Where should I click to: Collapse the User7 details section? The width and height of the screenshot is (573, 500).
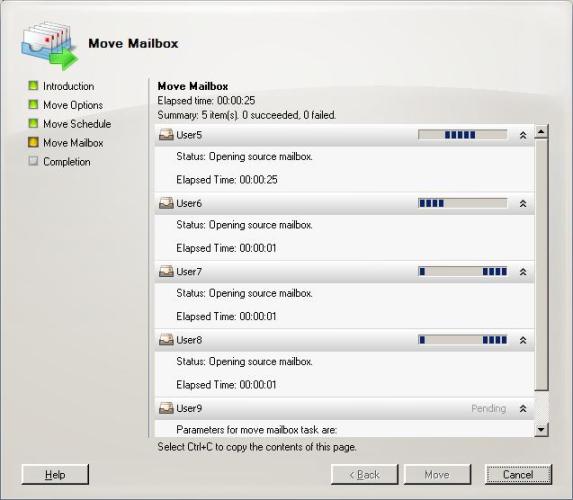[x=523, y=272]
